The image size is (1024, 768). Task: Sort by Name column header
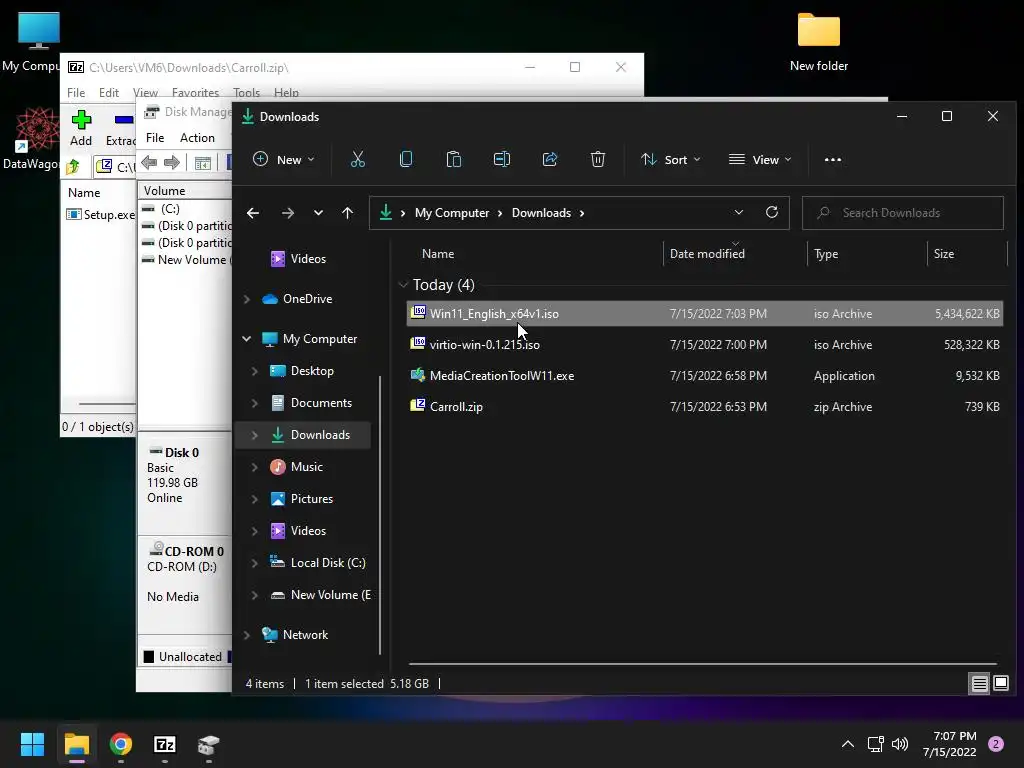coord(438,254)
